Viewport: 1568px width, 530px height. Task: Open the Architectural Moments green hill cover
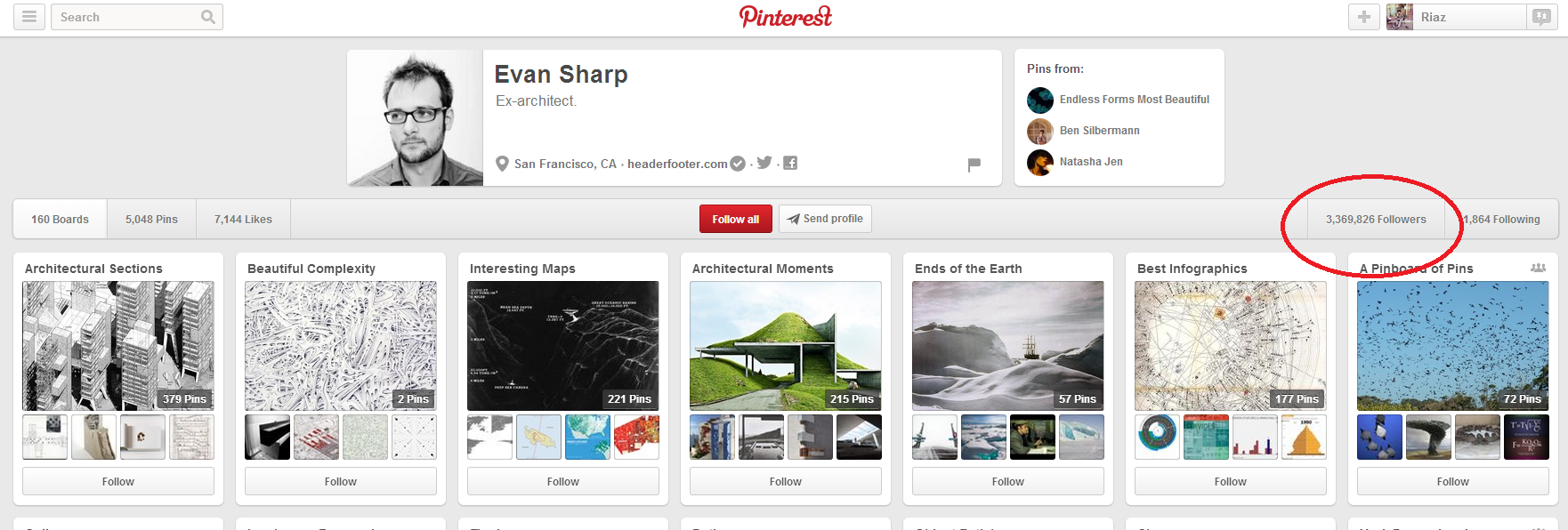[786, 346]
